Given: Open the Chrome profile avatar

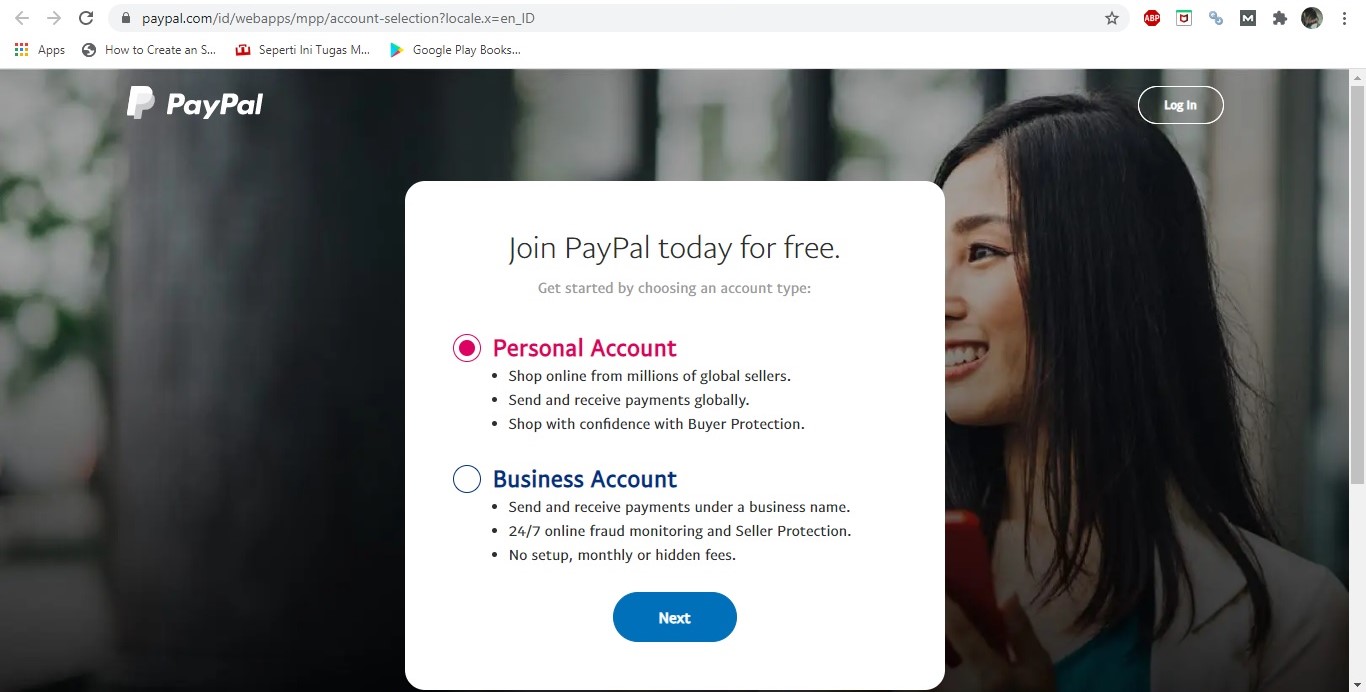Looking at the screenshot, I should click(x=1312, y=18).
